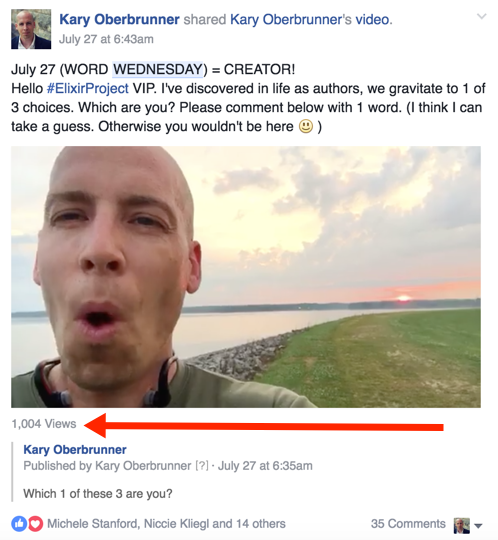Viewport: 498px width, 540px height.
Task: Click the small commenting-as profile avatar
Action: tap(461, 526)
